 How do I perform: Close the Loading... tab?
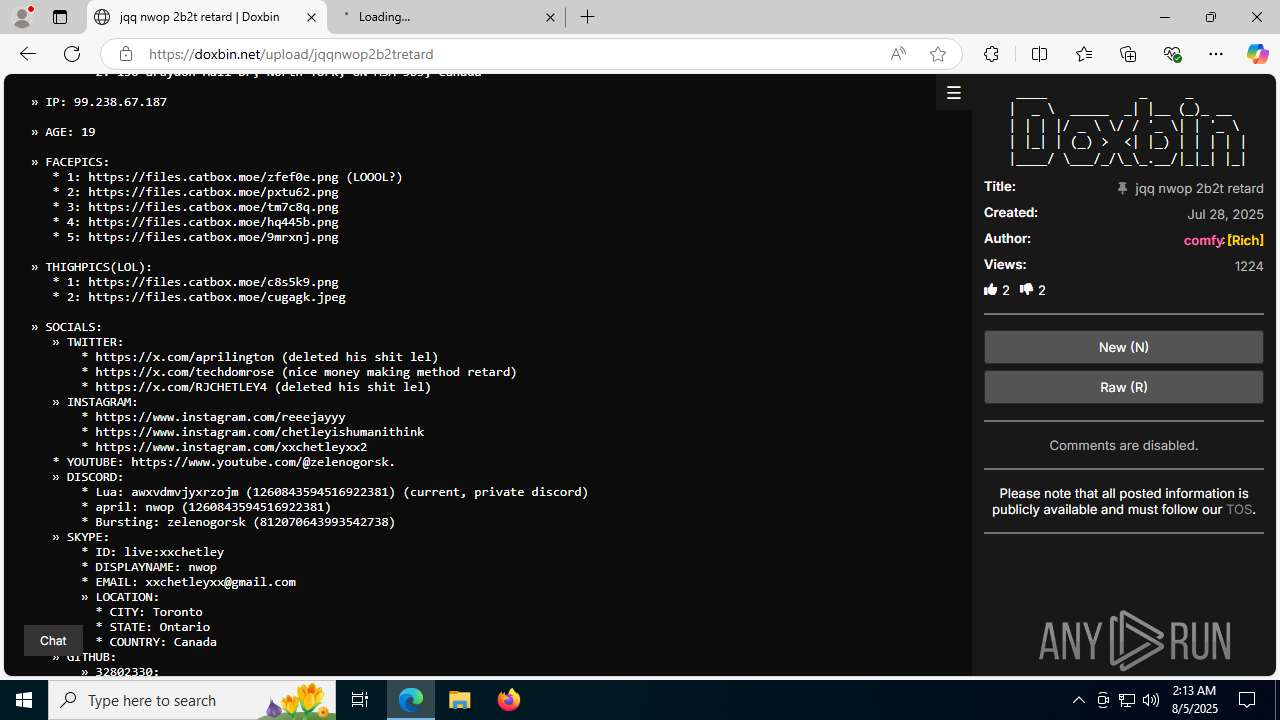pos(550,17)
